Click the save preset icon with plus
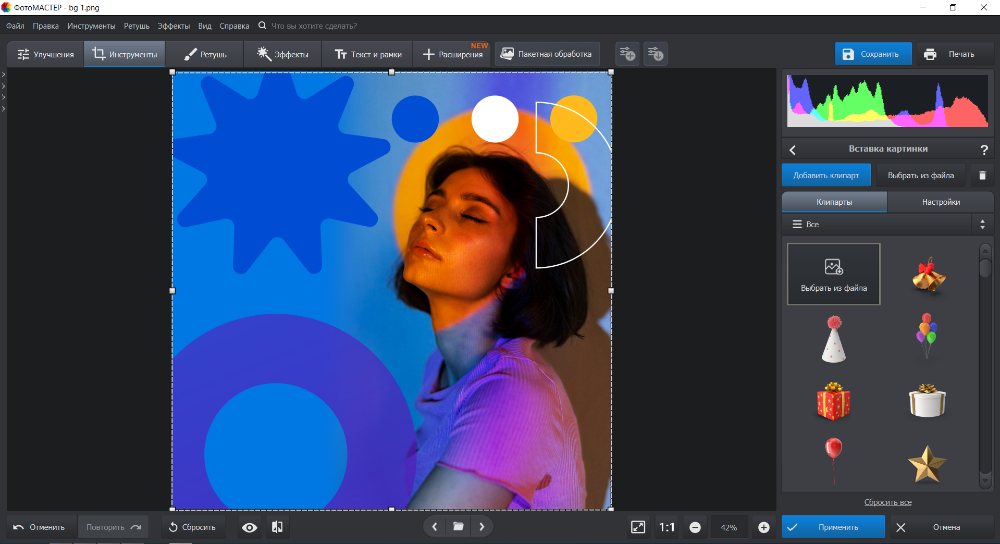 point(627,54)
